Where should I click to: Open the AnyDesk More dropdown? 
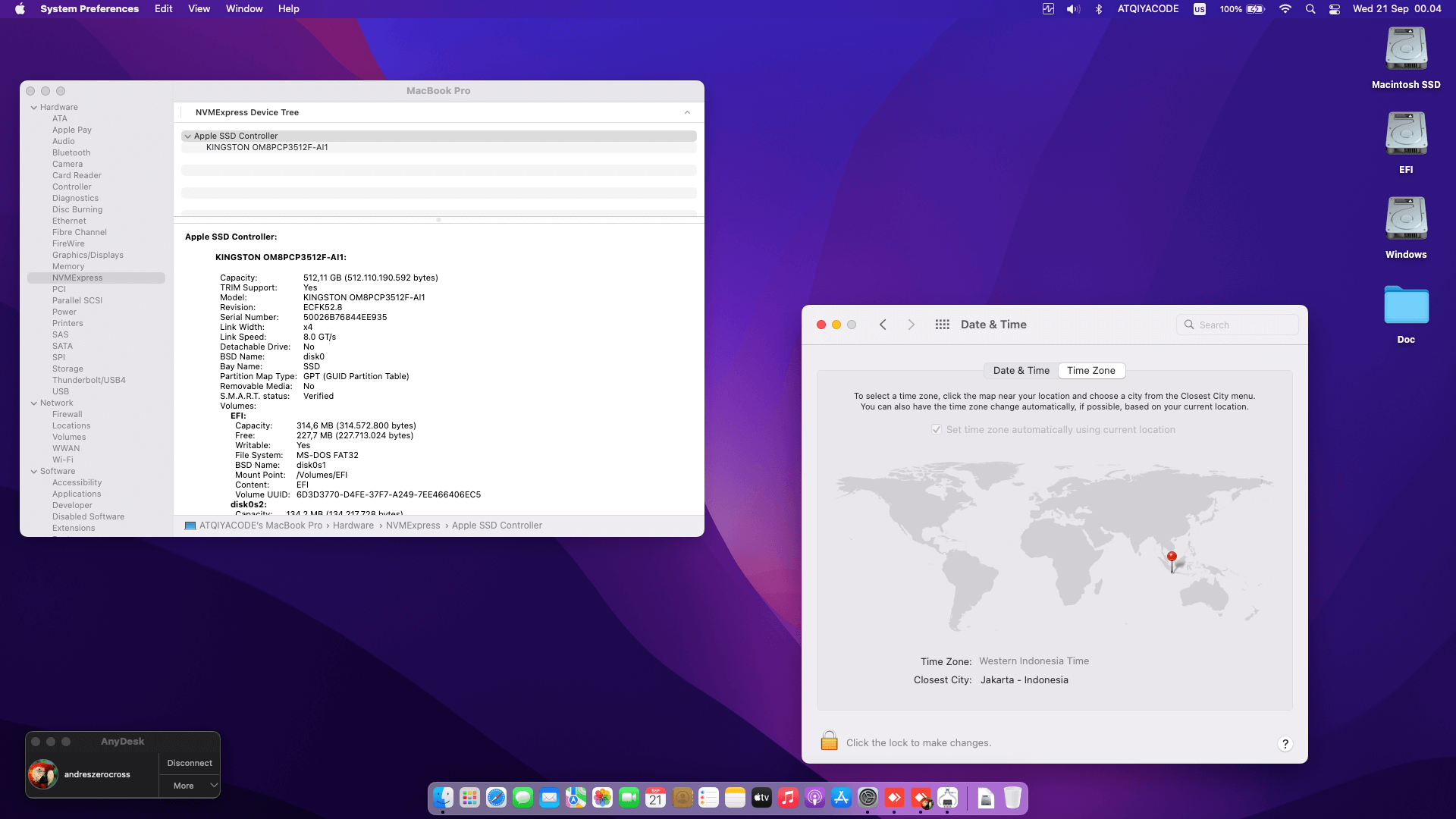pyautogui.click(x=190, y=786)
